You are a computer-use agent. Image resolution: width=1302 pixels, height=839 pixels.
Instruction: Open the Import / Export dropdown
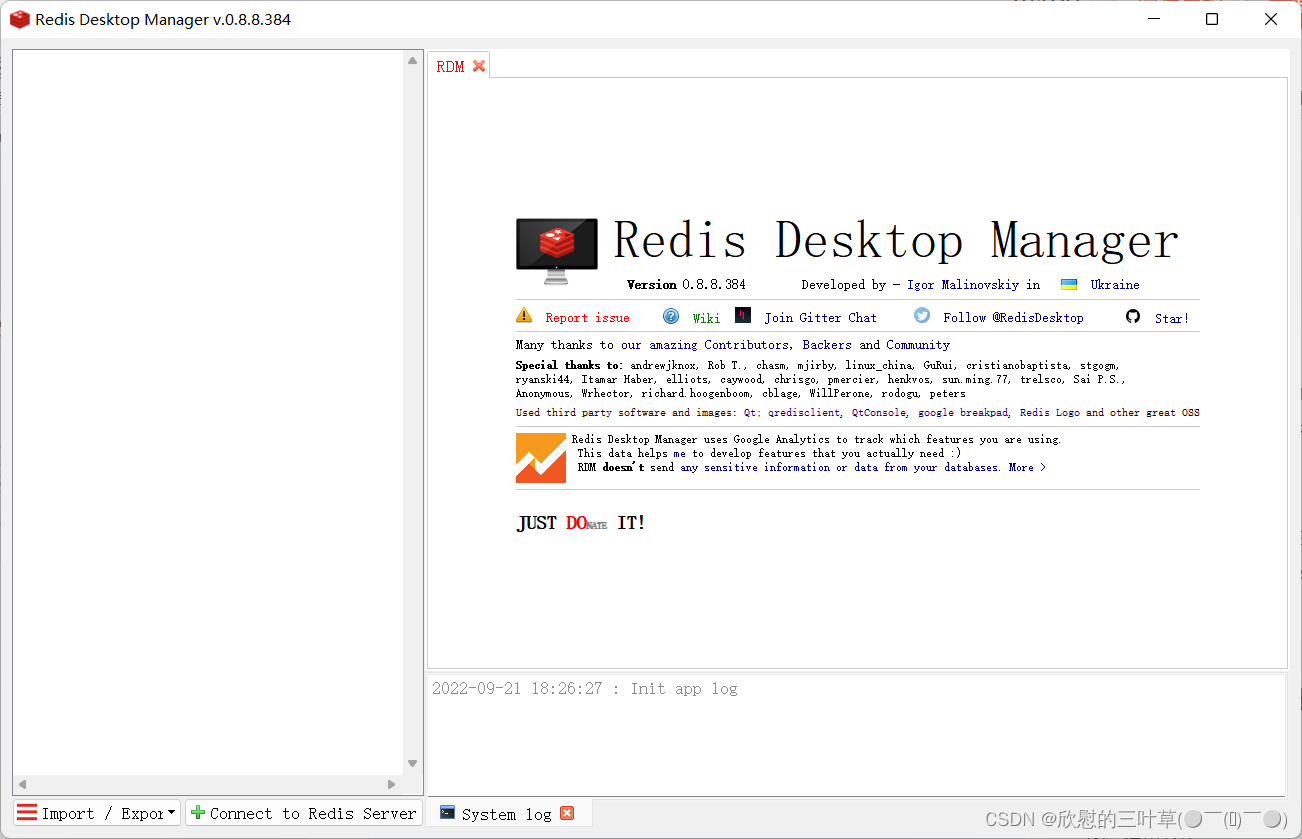click(x=97, y=813)
